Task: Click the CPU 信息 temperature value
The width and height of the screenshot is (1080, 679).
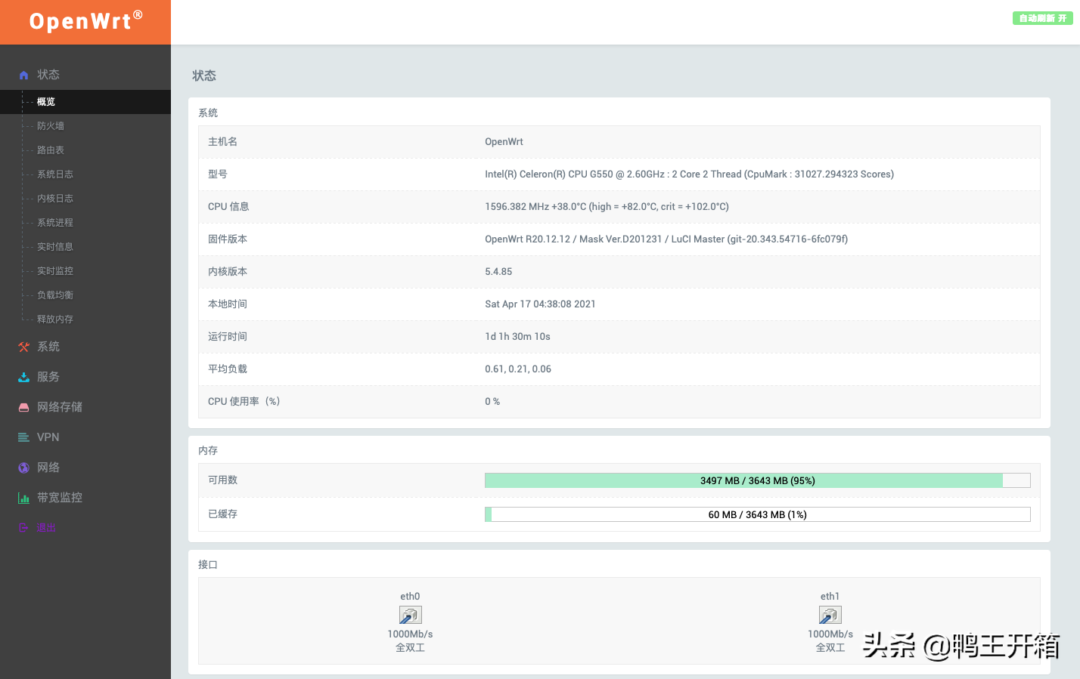Action: coord(607,207)
